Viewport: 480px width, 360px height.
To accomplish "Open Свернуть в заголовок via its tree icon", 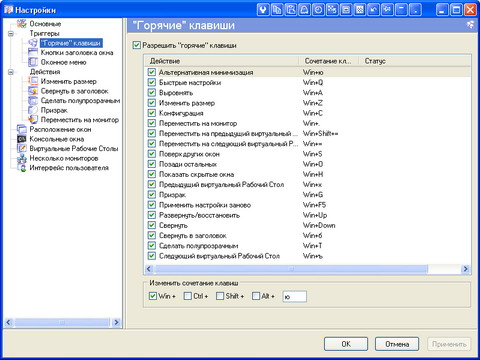I will (33, 91).
